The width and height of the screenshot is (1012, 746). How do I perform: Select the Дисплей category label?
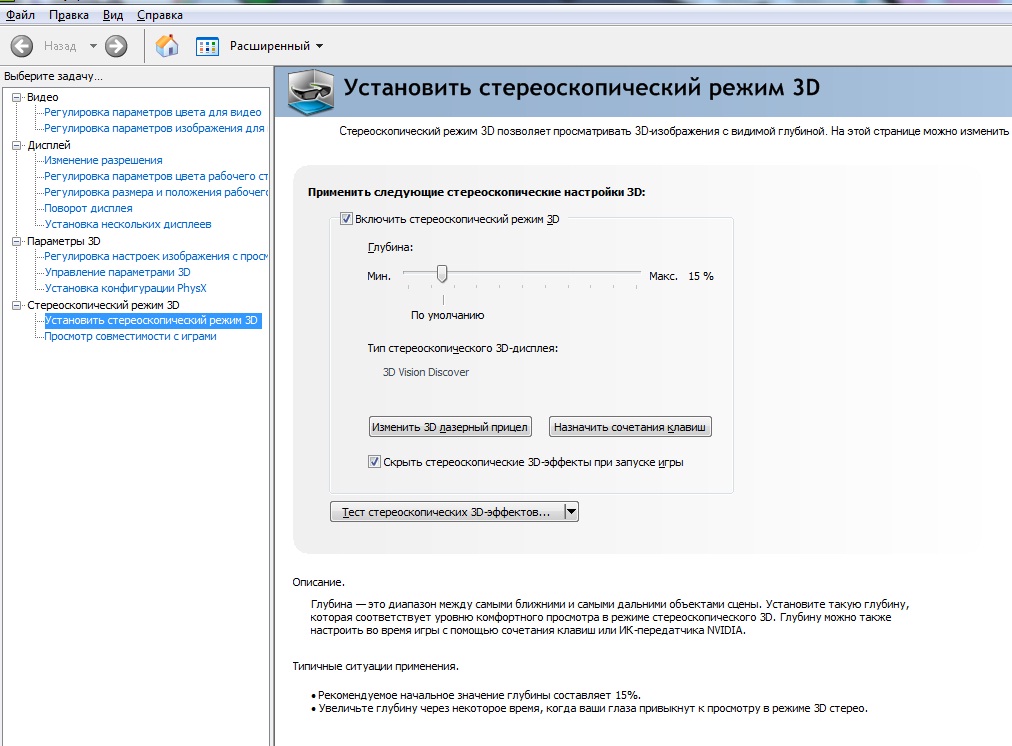tap(49, 145)
